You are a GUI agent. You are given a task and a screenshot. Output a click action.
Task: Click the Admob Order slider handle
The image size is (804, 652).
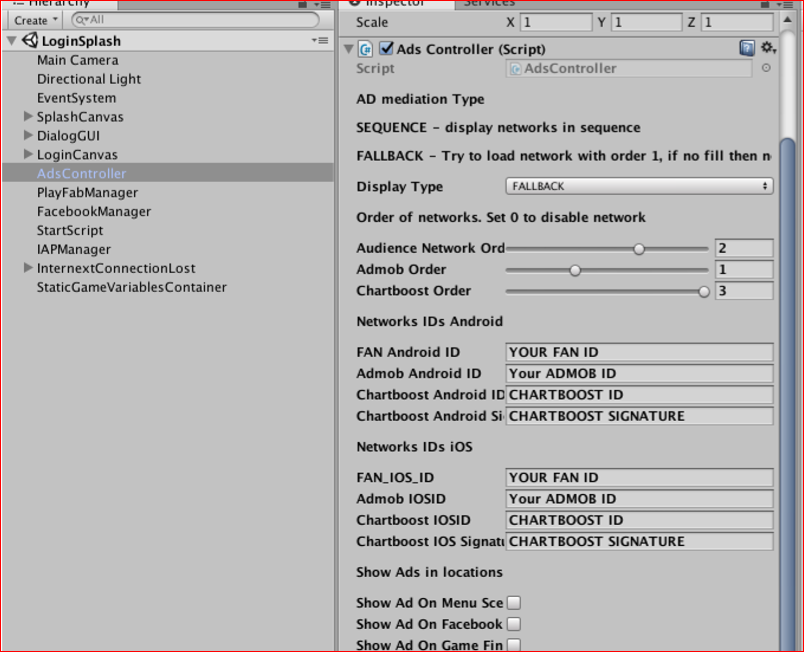575,270
